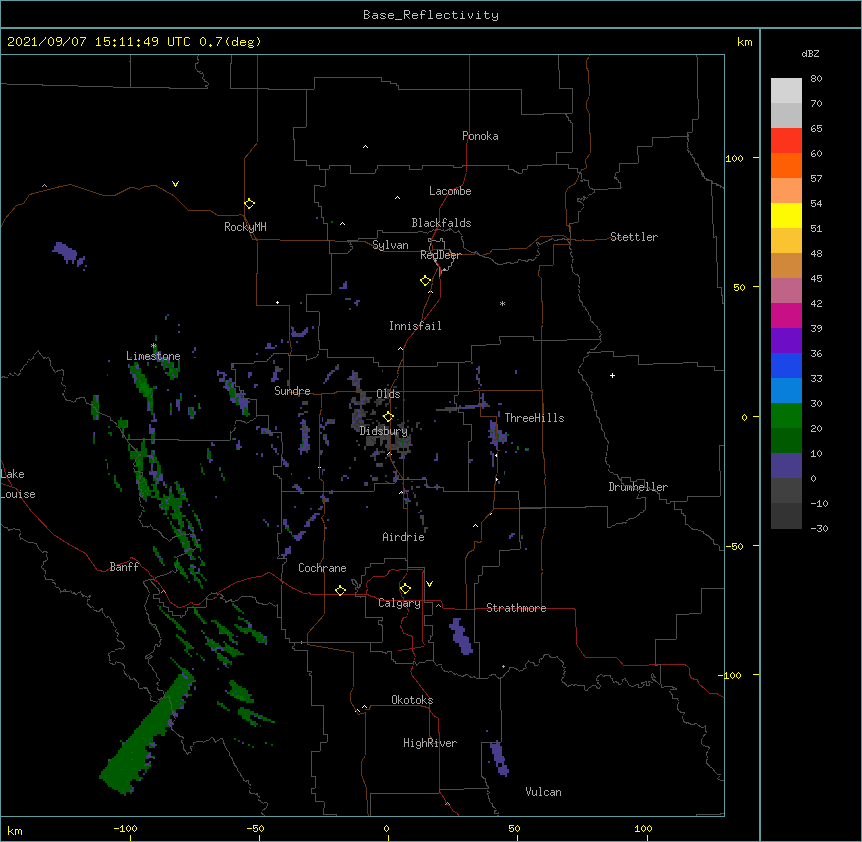This screenshot has height=842, width=862.
Task: Select the yellow 51-54 dBZ legend swatch
Action: coord(786,215)
